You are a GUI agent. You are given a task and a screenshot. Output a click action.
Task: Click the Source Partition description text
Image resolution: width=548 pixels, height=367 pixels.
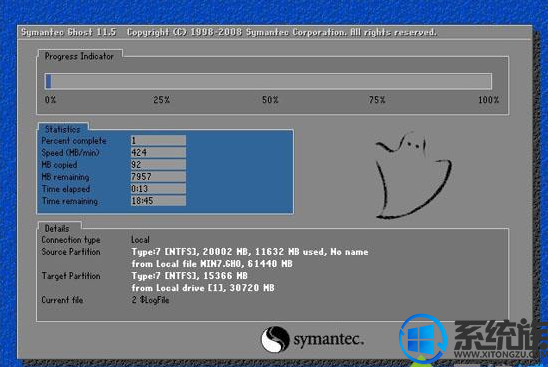(x=250, y=258)
